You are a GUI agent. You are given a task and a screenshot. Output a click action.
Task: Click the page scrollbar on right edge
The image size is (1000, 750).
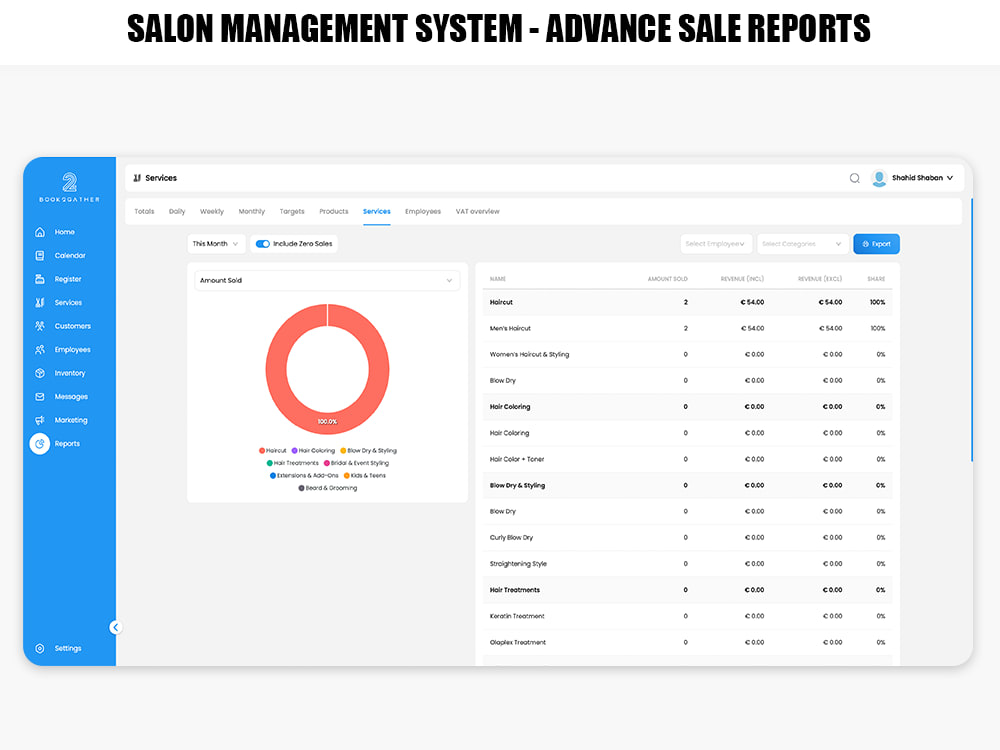971,330
